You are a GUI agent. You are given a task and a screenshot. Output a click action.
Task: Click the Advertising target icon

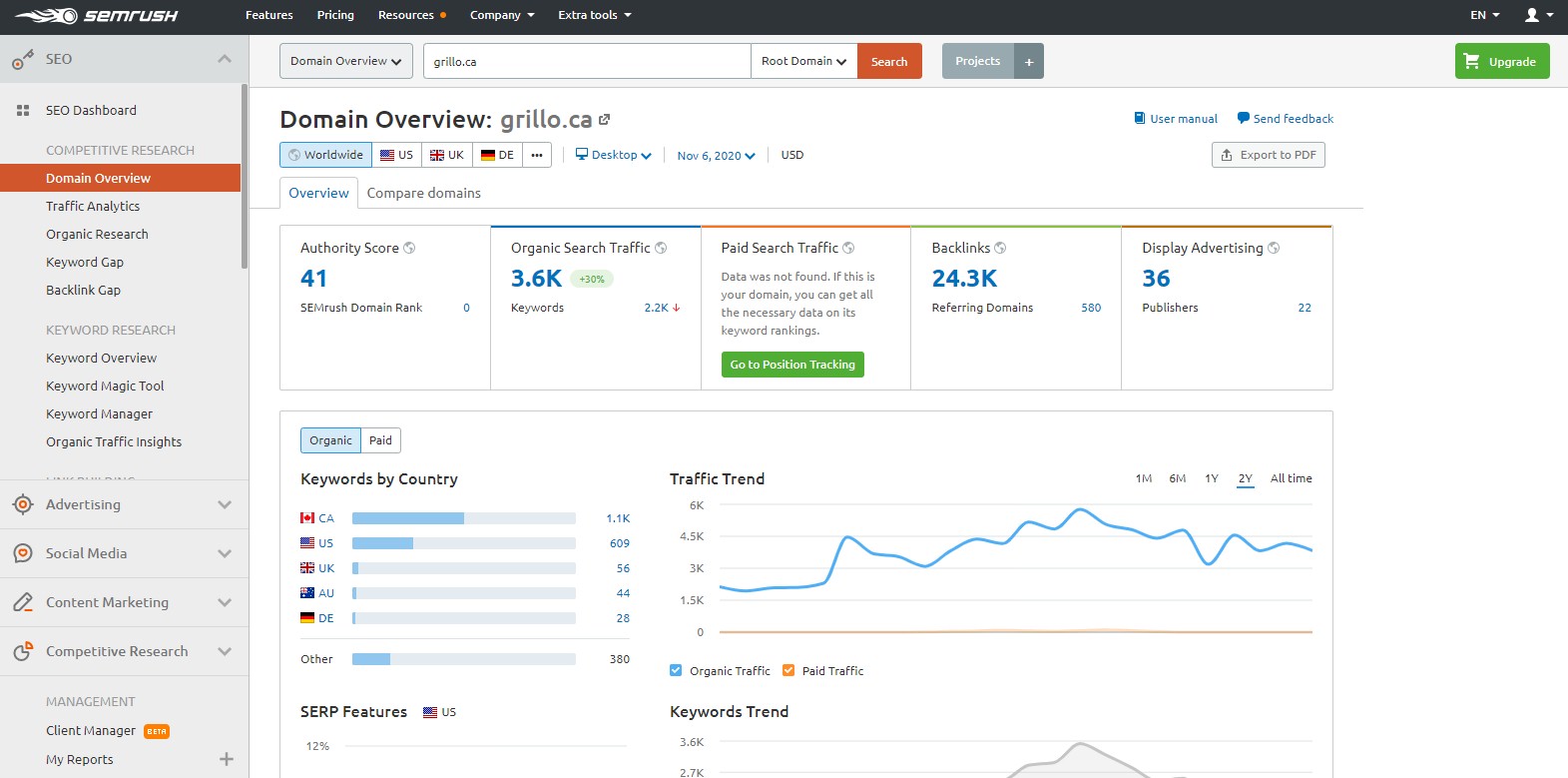pos(23,504)
